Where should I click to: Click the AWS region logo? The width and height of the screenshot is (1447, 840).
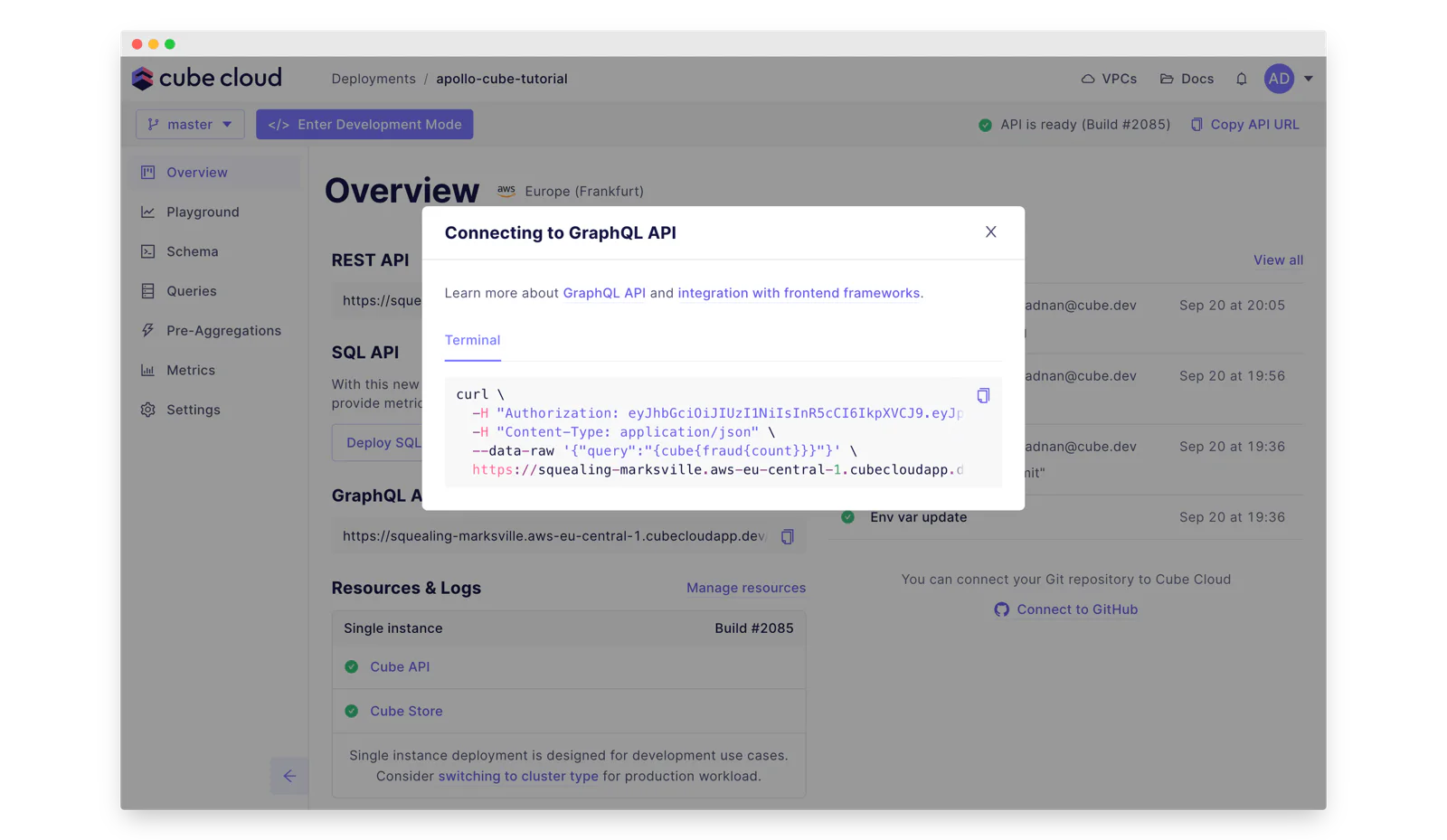pyautogui.click(x=506, y=191)
